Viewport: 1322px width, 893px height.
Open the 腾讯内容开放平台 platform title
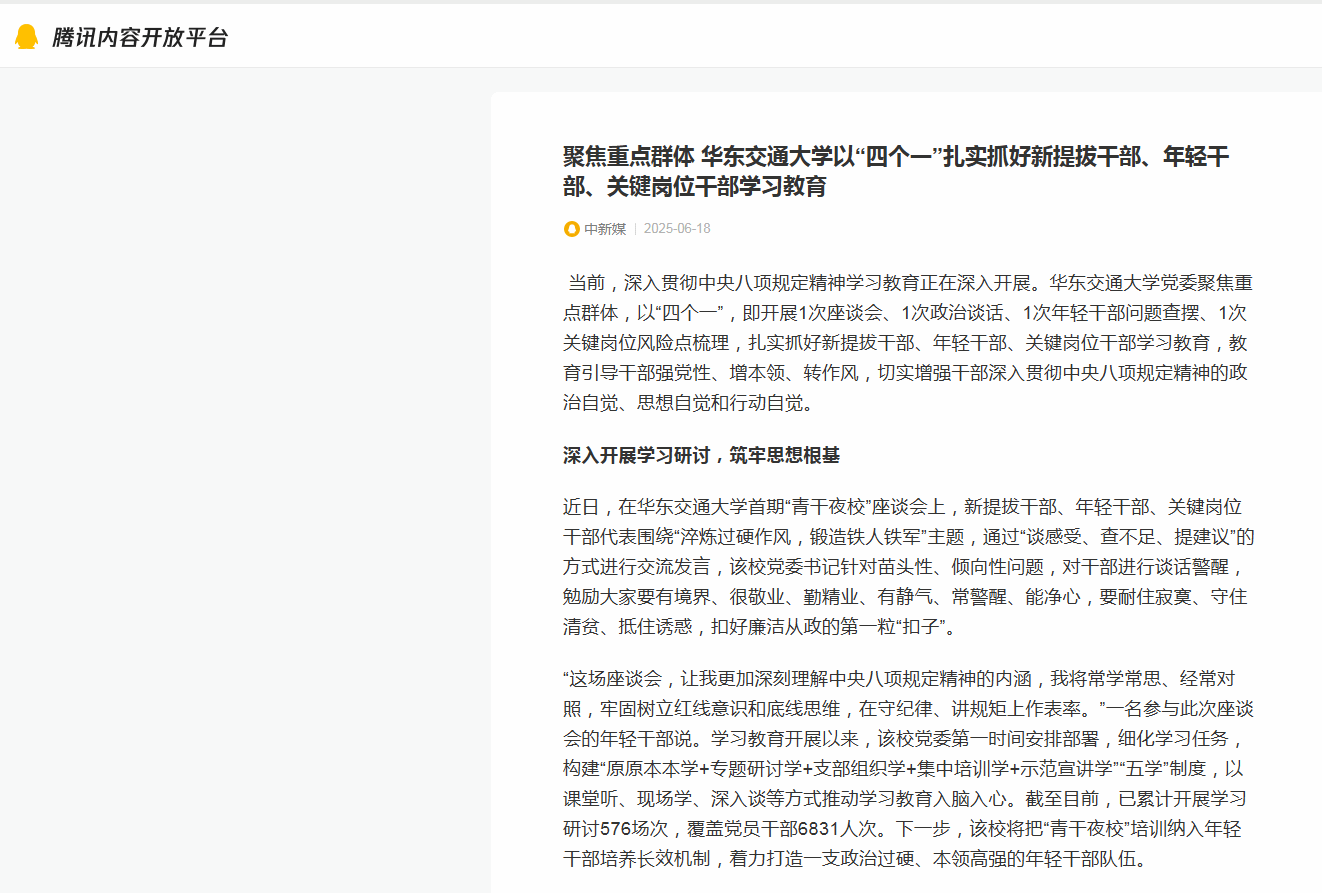[x=140, y=38]
